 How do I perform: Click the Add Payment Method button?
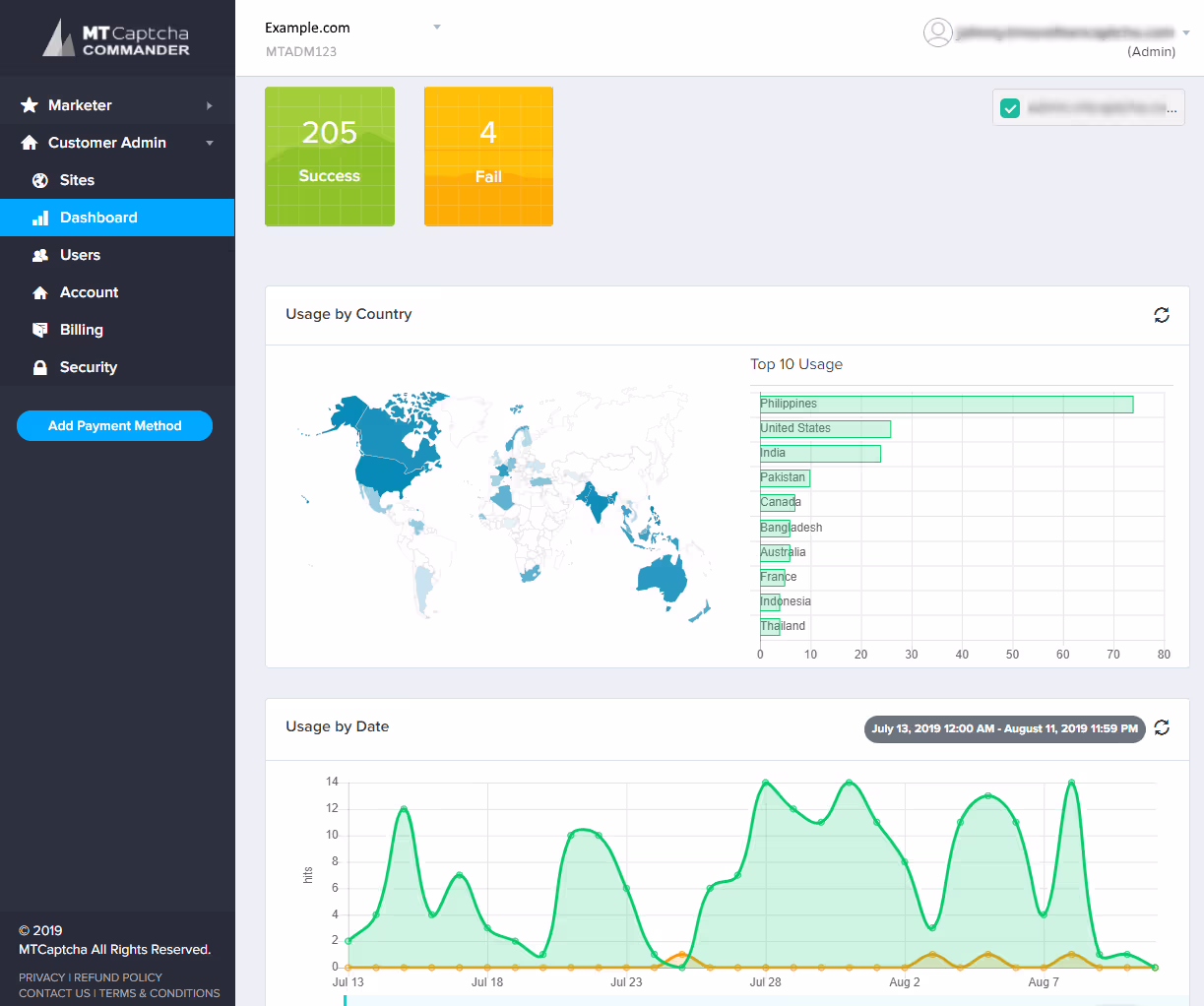click(x=114, y=425)
